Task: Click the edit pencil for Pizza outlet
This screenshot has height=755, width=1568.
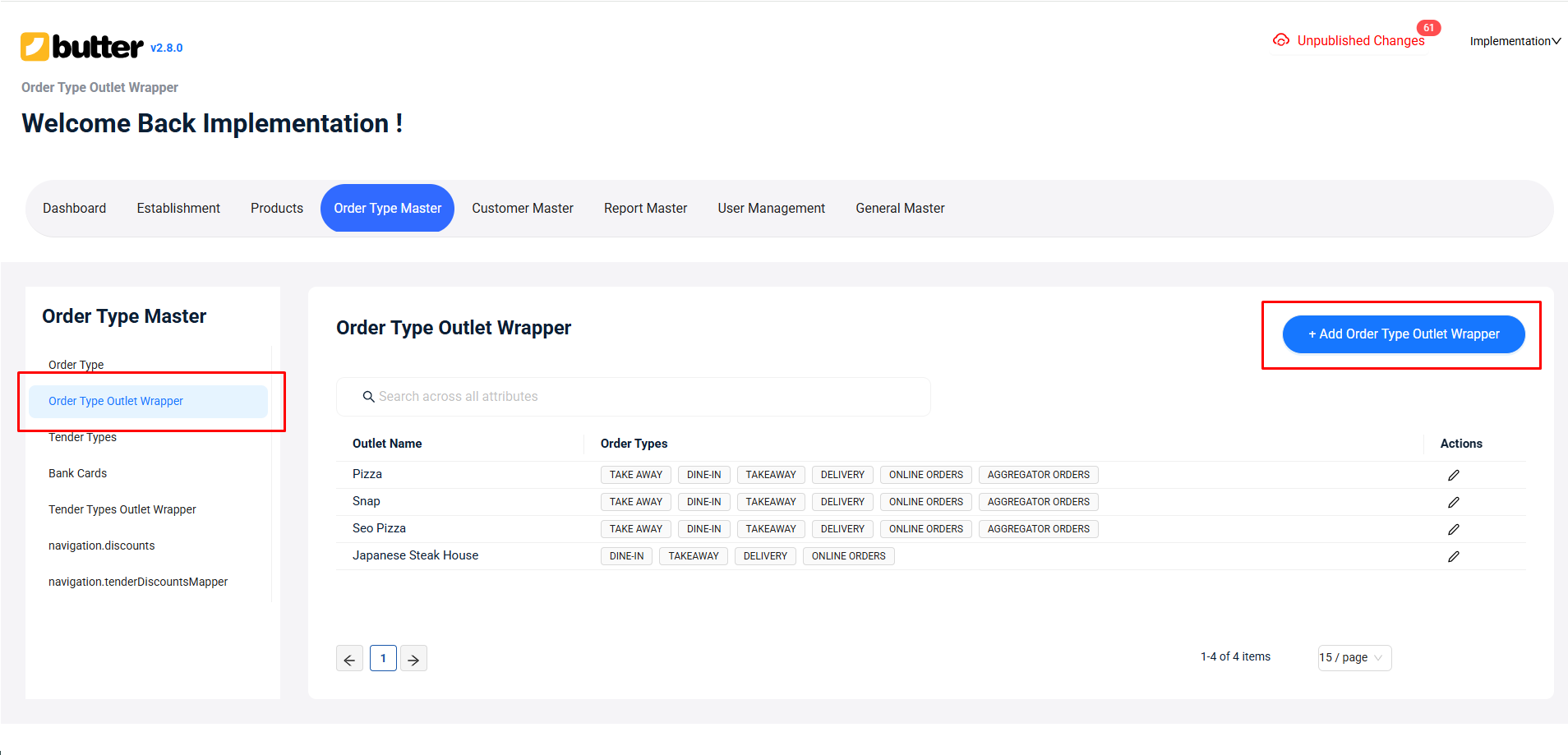Action: click(x=1453, y=475)
